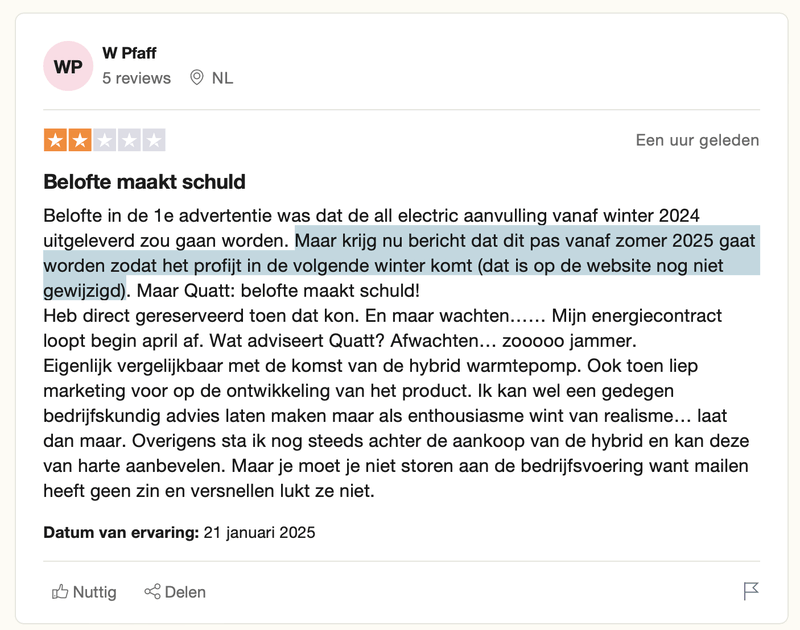Click the "Datum van ervaring" label
The height and width of the screenshot is (630, 800).
[x=121, y=532]
